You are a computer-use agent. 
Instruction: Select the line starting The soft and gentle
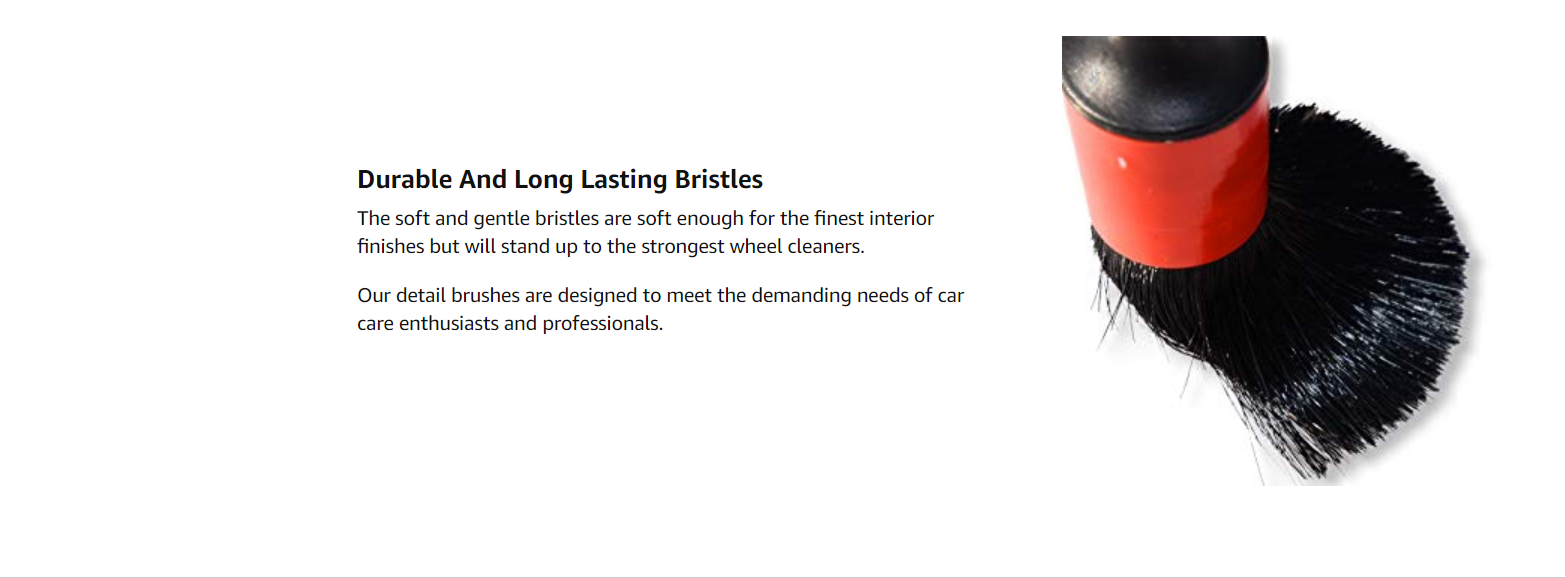click(x=646, y=218)
